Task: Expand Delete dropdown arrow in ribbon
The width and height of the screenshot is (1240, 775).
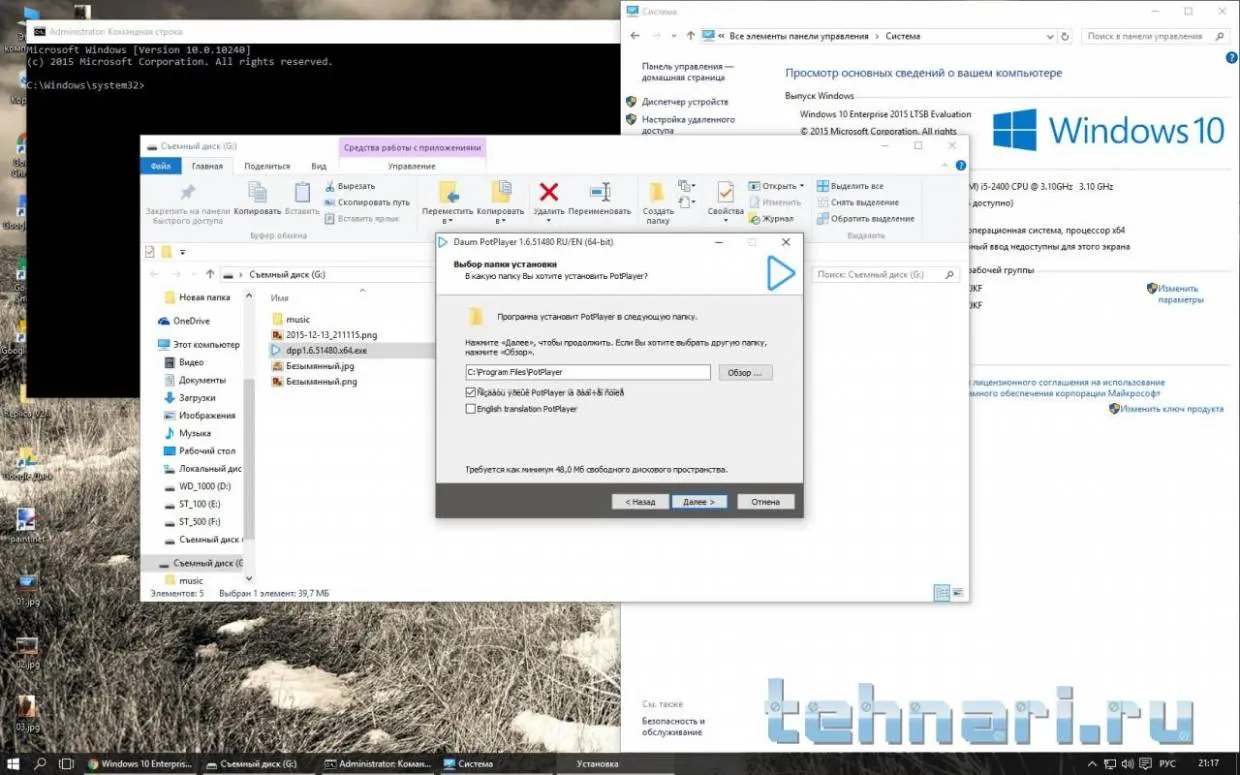Action: (x=548, y=221)
